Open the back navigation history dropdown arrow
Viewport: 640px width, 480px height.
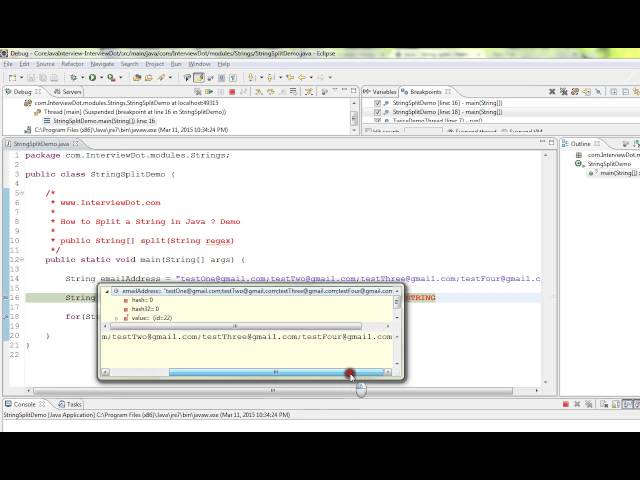[311, 77]
